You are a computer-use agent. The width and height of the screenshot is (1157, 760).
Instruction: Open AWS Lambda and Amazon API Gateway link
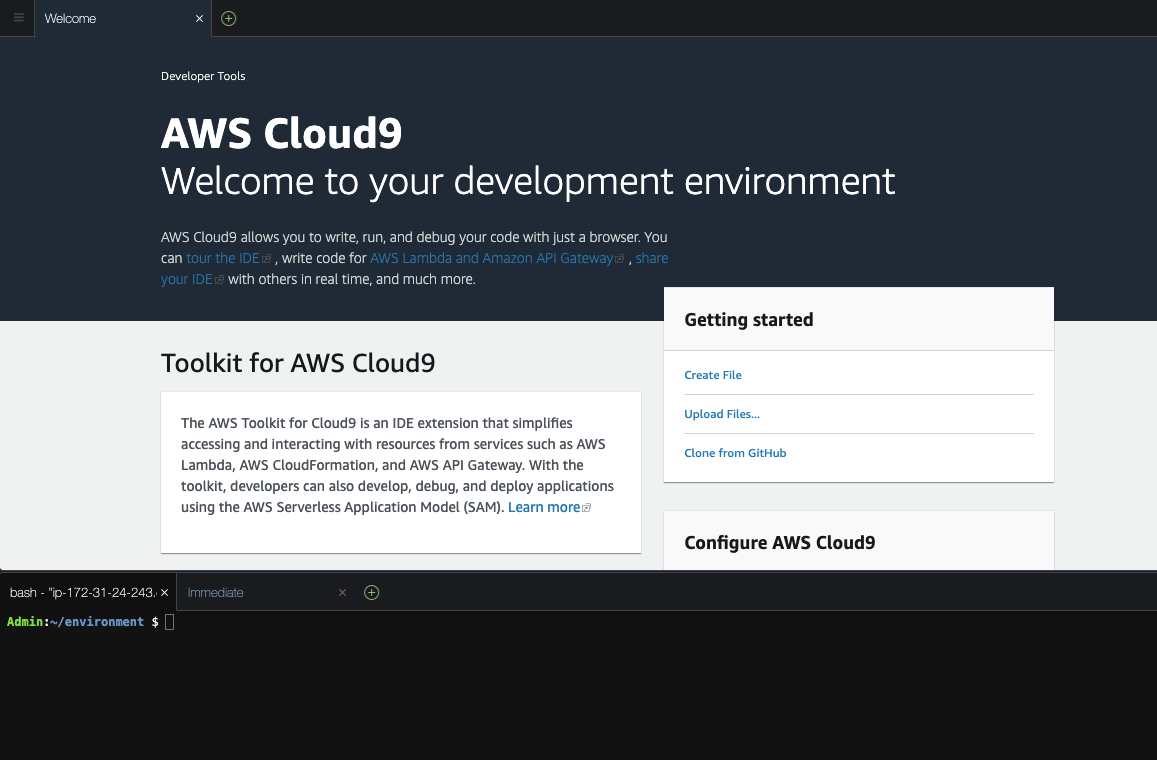[490, 258]
